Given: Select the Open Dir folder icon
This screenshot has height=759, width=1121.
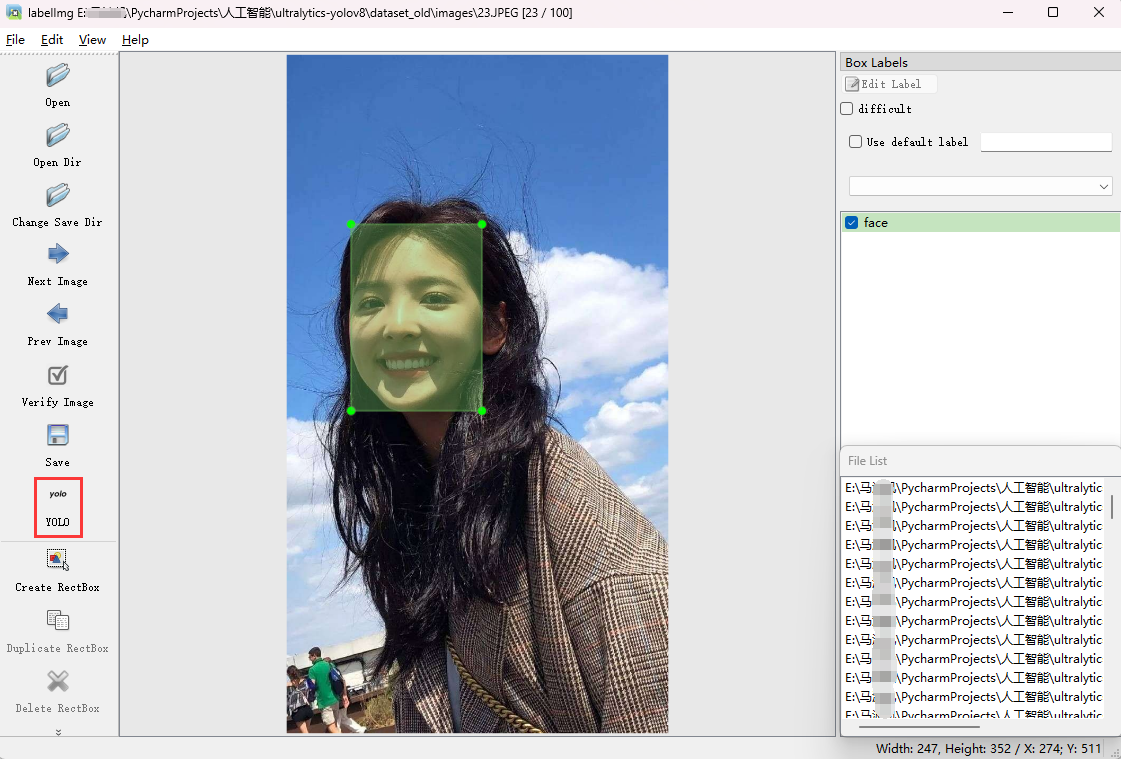Looking at the screenshot, I should 58,136.
